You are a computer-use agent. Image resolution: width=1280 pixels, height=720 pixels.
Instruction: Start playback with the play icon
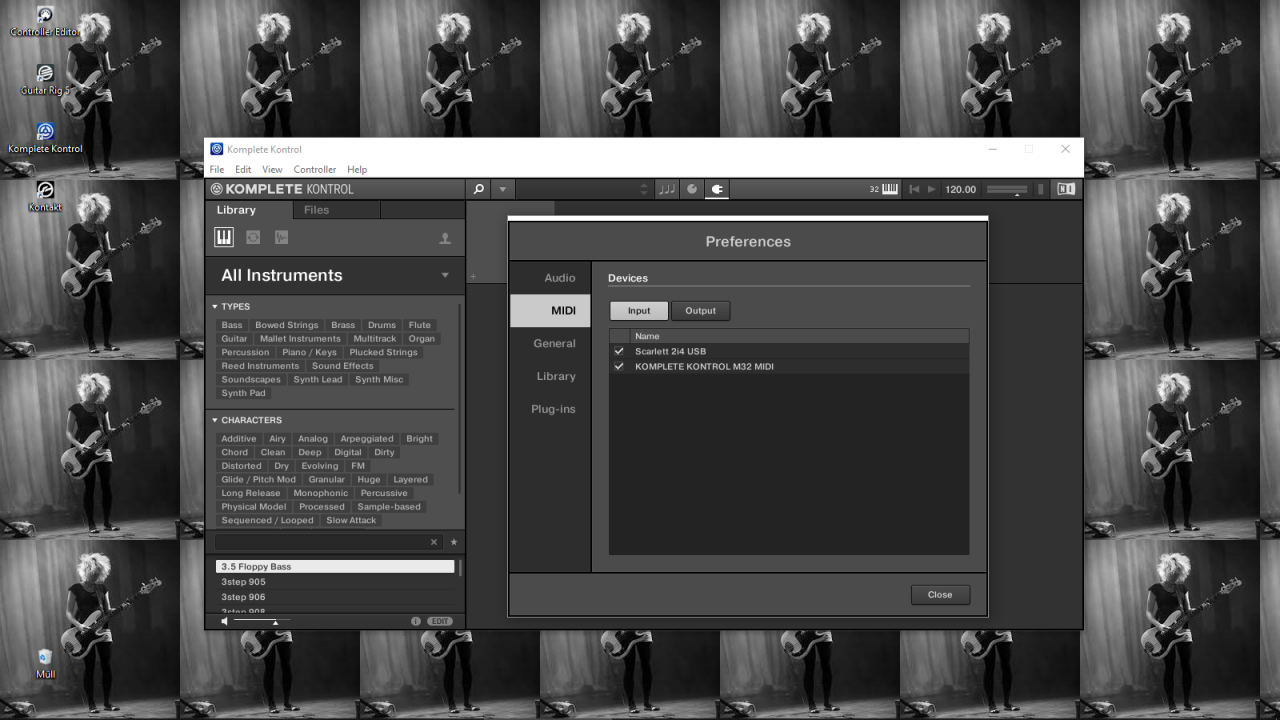coord(932,189)
